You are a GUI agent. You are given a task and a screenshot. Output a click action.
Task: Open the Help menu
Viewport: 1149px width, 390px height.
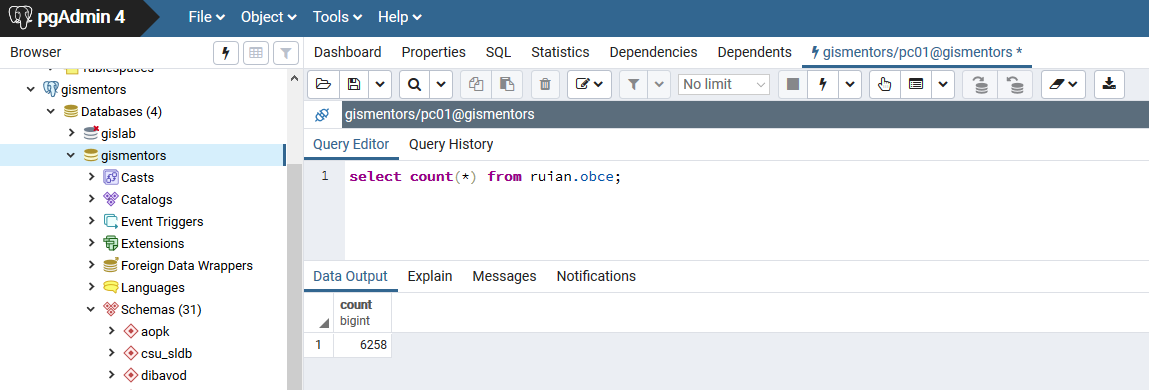399,17
